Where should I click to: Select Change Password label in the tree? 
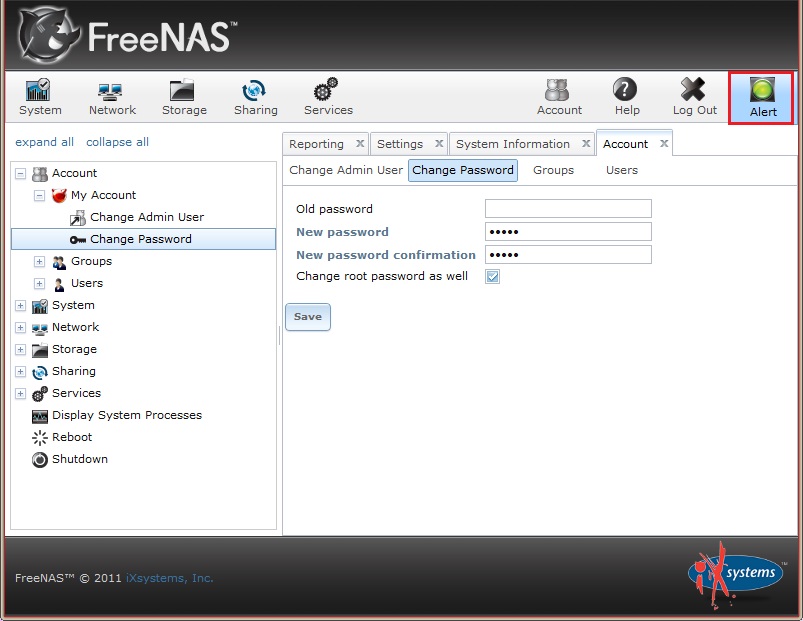click(x=141, y=239)
